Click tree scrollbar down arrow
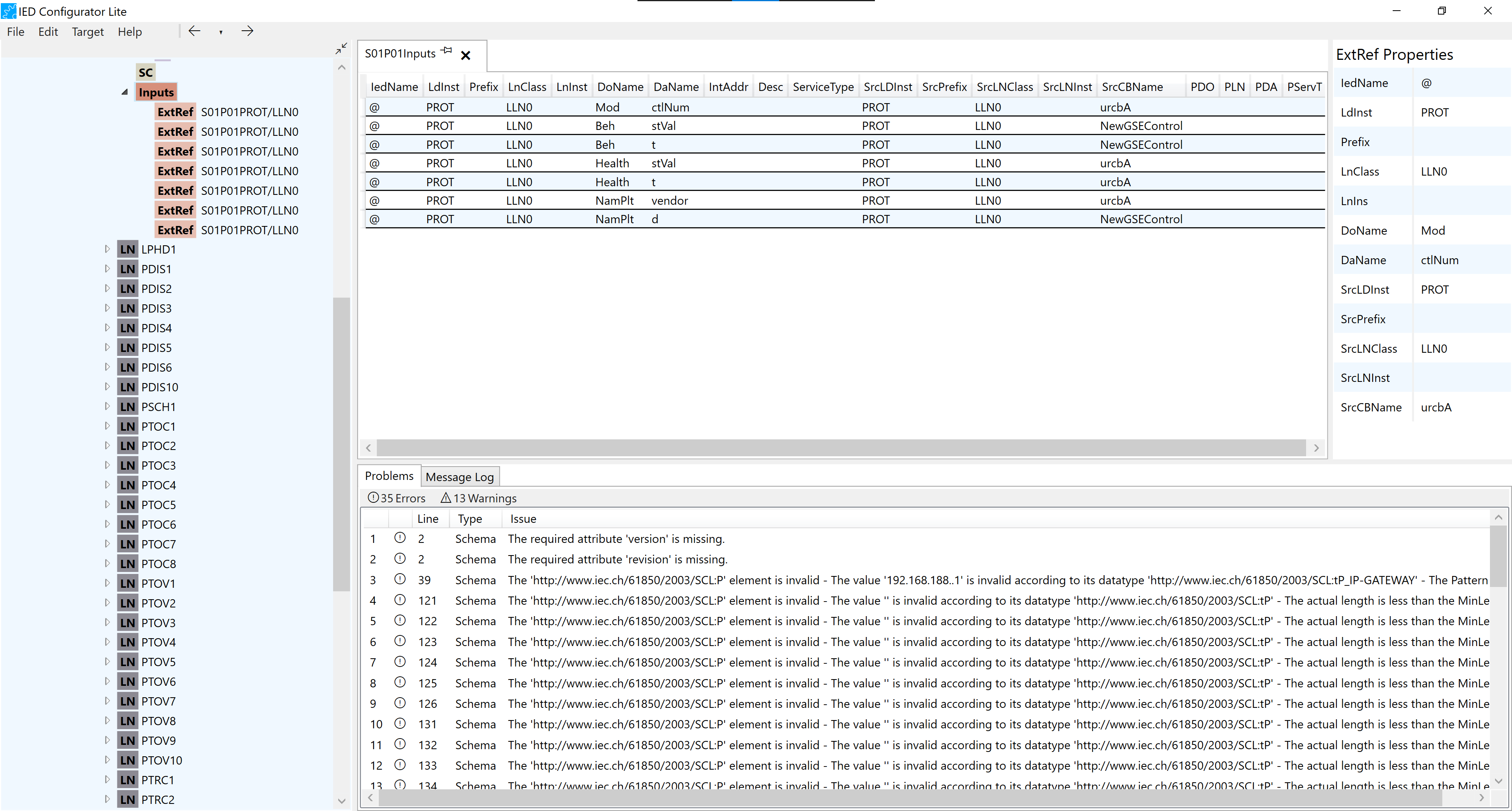The image size is (1512, 811). pyautogui.click(x=341, y=801)
